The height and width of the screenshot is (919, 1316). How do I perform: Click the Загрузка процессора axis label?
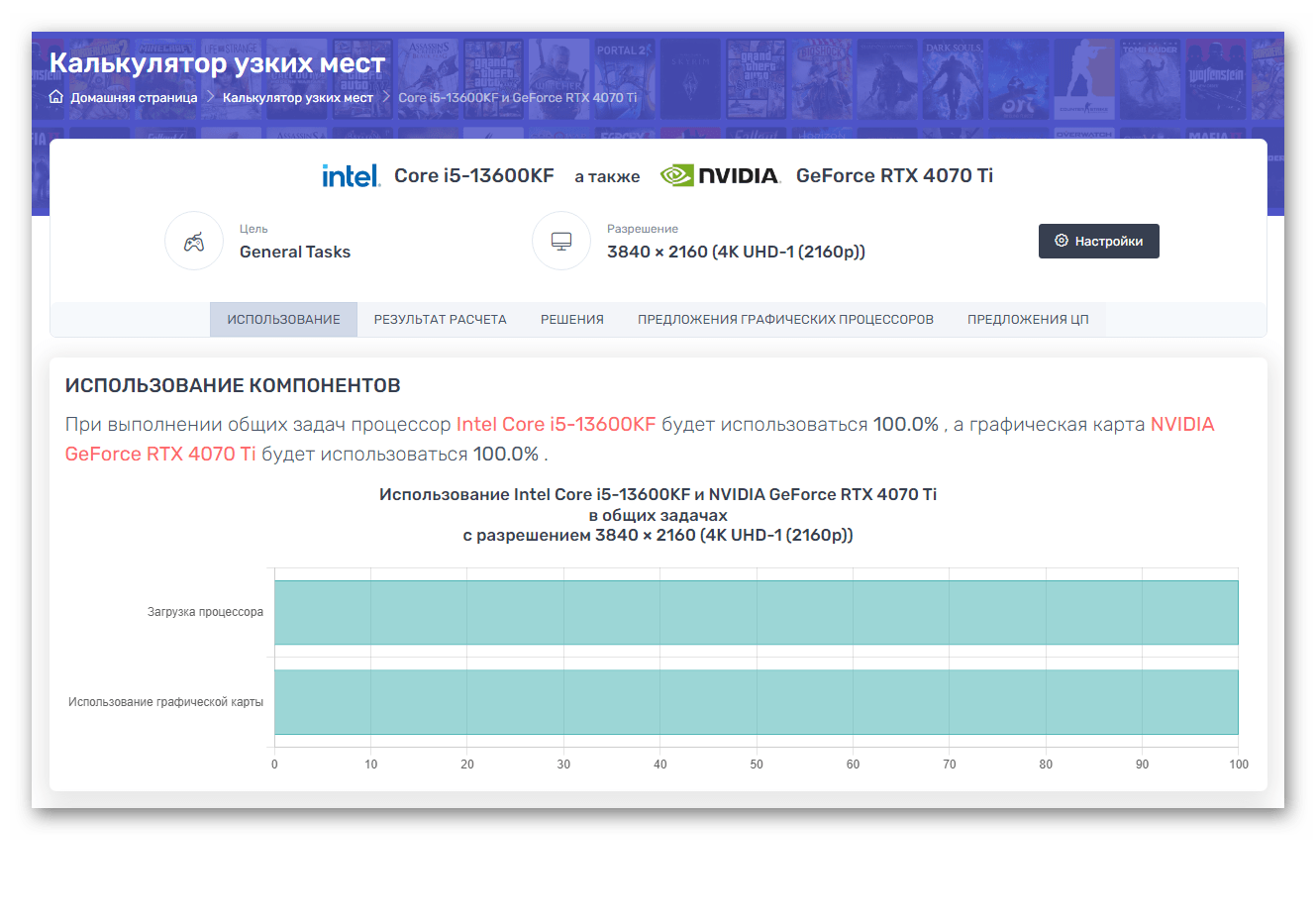[x=205, y=612]
